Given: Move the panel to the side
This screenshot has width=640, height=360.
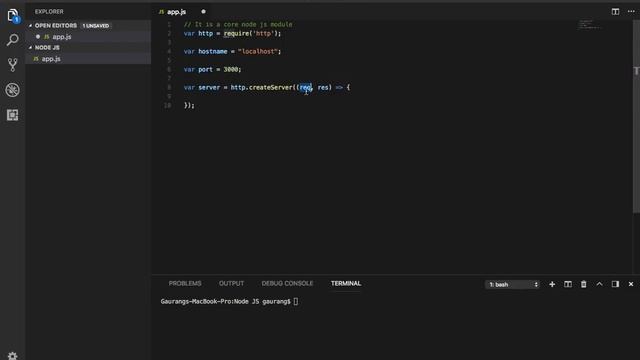Looking at the screenshot, I should [x=615, y=284].
